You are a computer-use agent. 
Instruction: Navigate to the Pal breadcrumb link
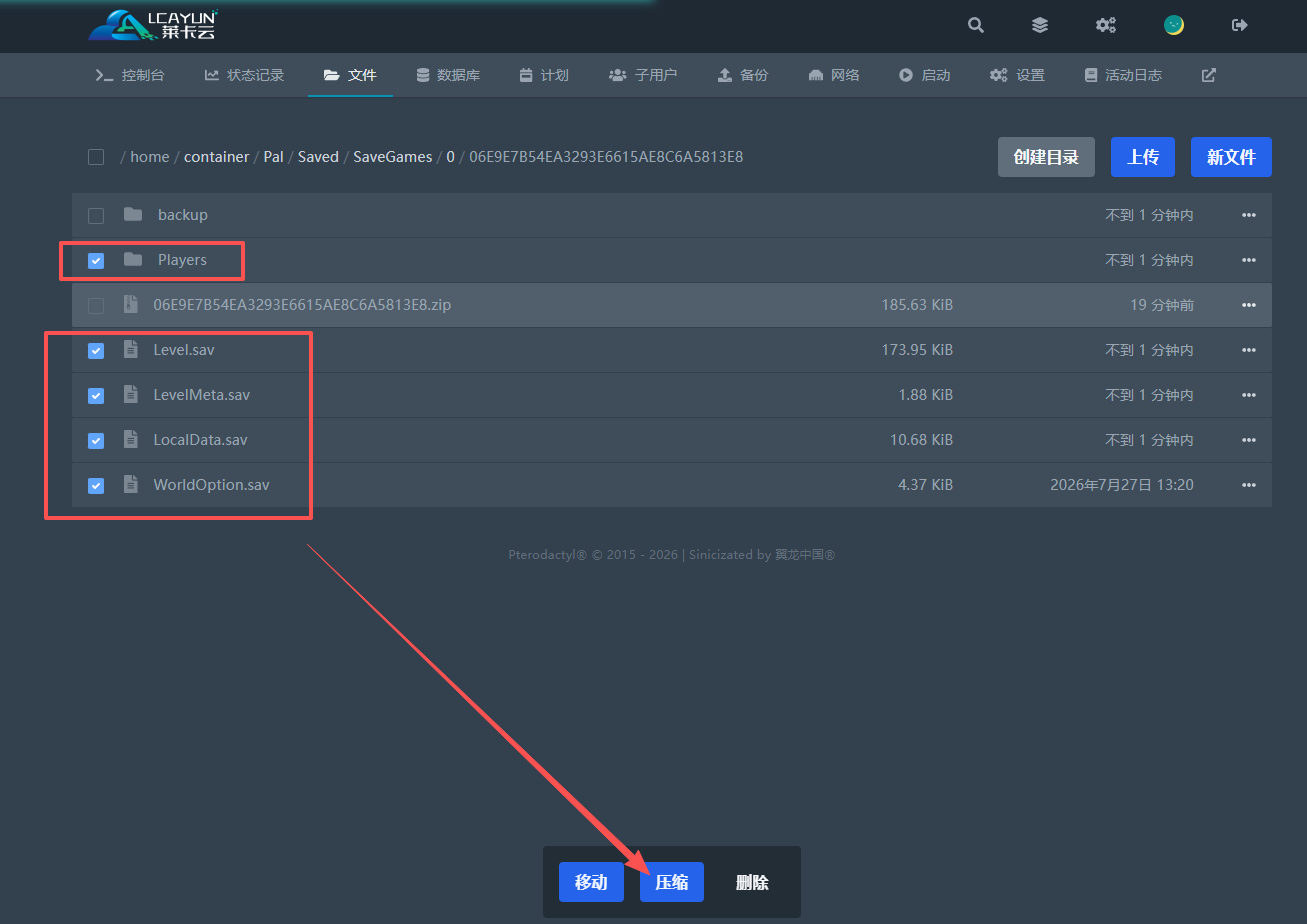click(274, 157)
